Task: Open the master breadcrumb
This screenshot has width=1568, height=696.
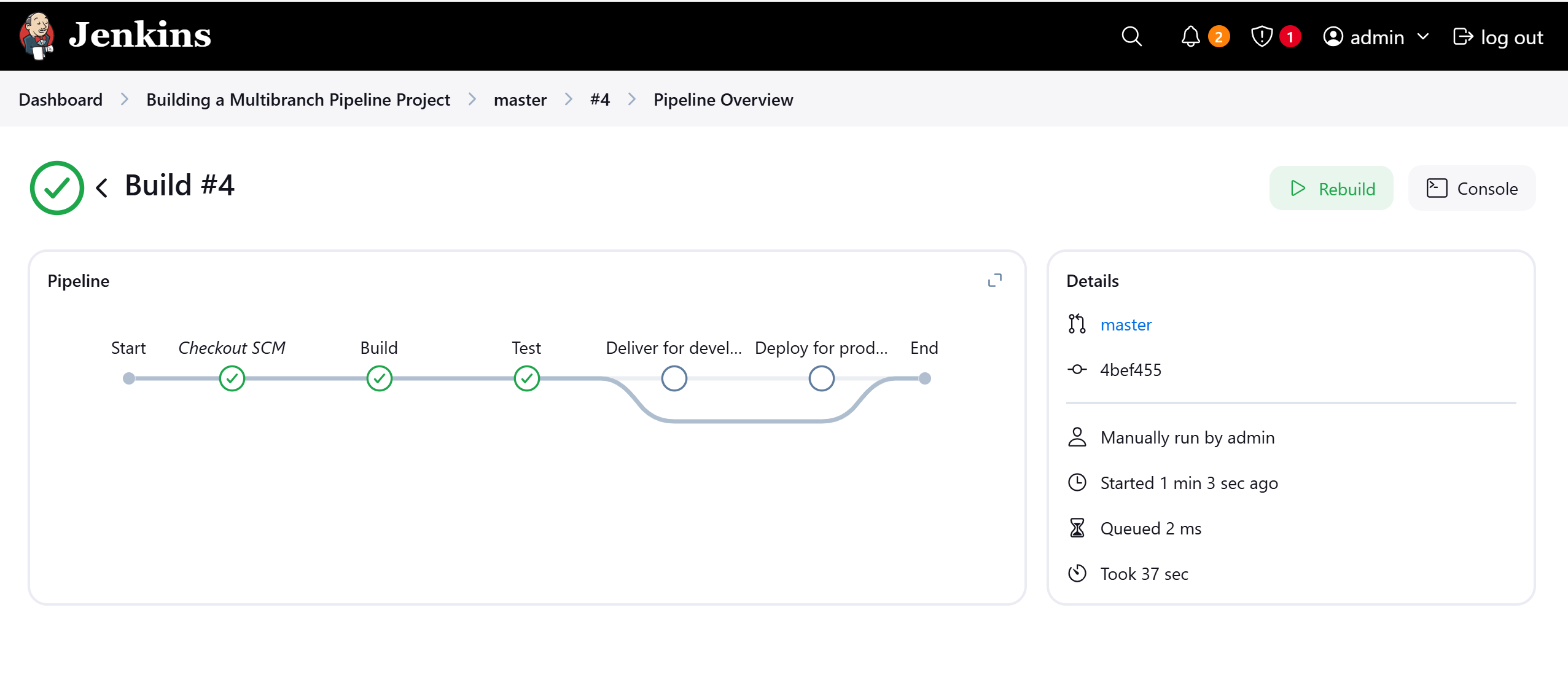Action: coord(520,100)
